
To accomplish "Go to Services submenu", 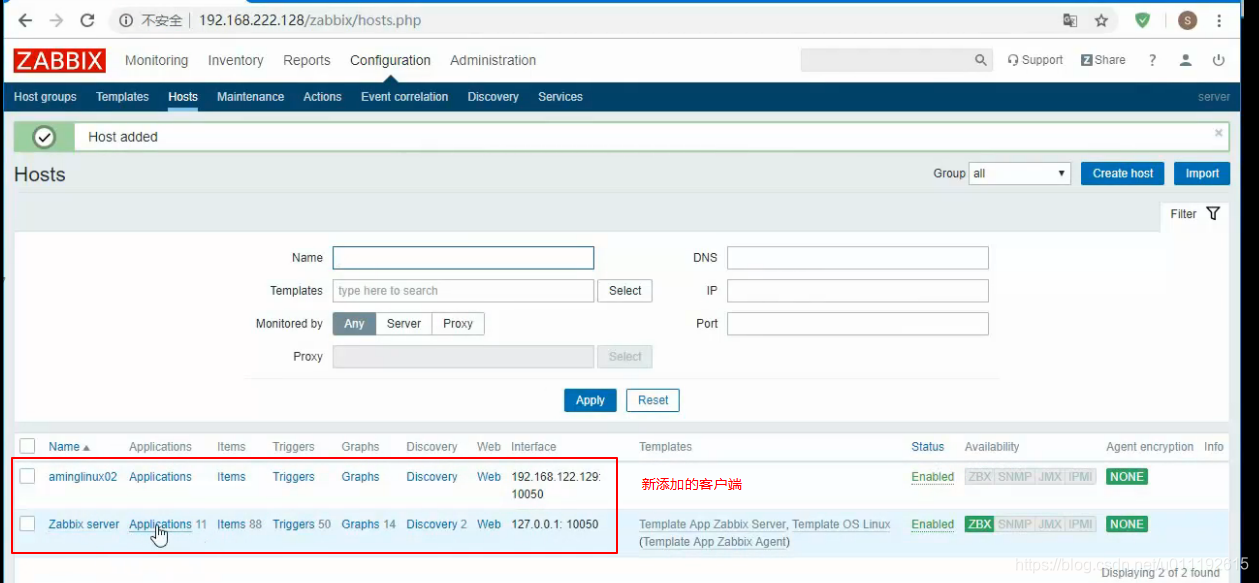I will [560, 97].
